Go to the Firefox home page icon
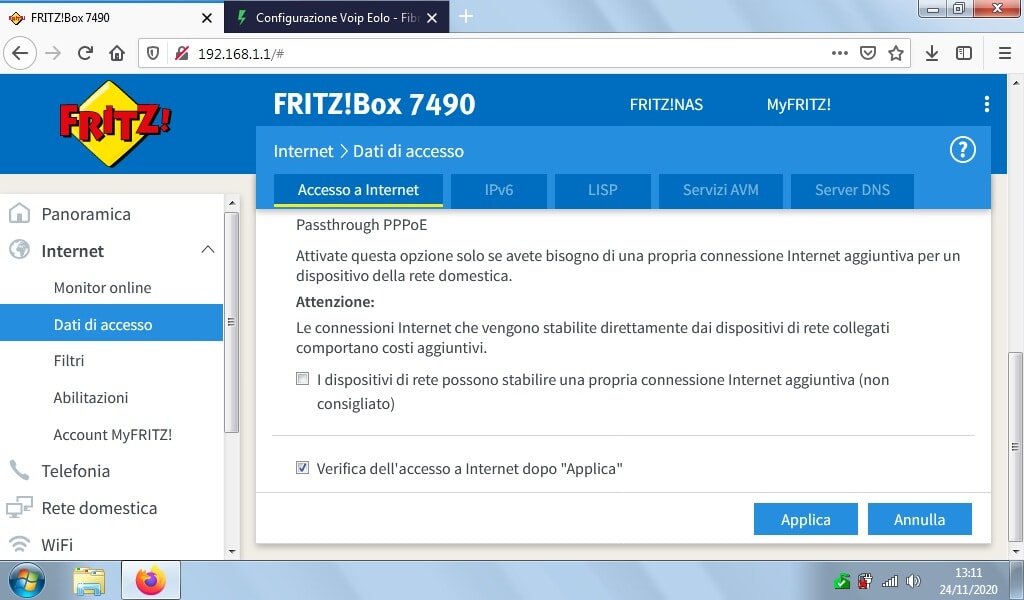The width and height of the screenshot is (1024, 600). pos(117,54)
